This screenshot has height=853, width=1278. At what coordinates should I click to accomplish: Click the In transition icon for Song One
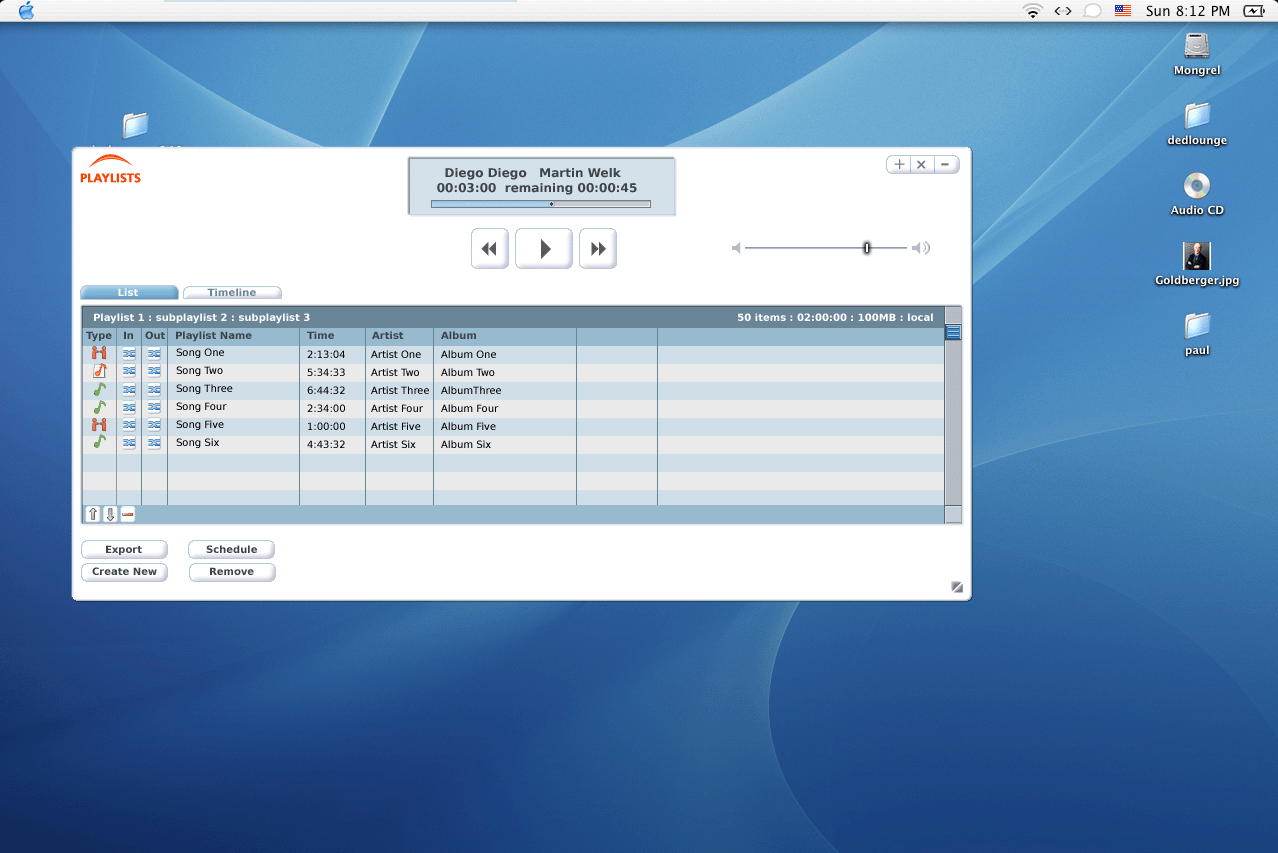129,353
